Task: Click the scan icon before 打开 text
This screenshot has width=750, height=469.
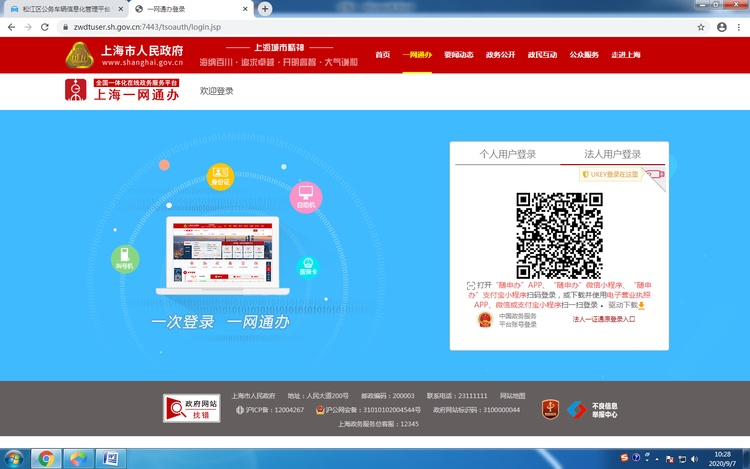Action: point(471,286)
